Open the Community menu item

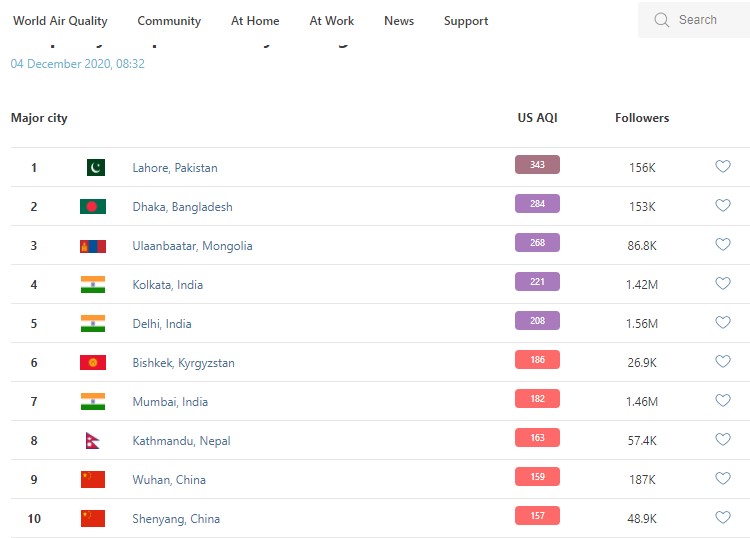(169, 21)
